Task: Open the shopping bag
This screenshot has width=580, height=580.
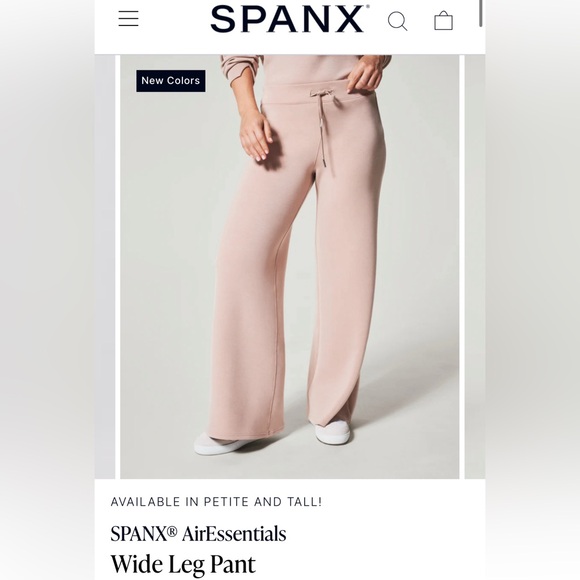Action: (x=443, y=20)
